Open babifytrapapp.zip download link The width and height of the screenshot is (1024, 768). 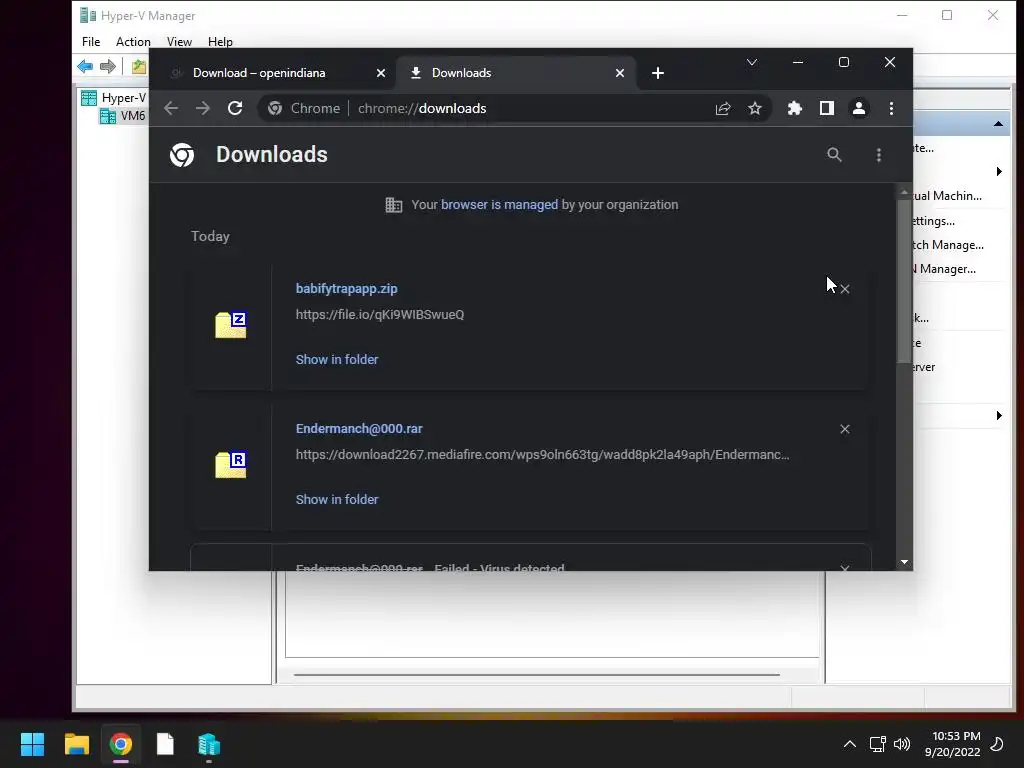(346, 289)
